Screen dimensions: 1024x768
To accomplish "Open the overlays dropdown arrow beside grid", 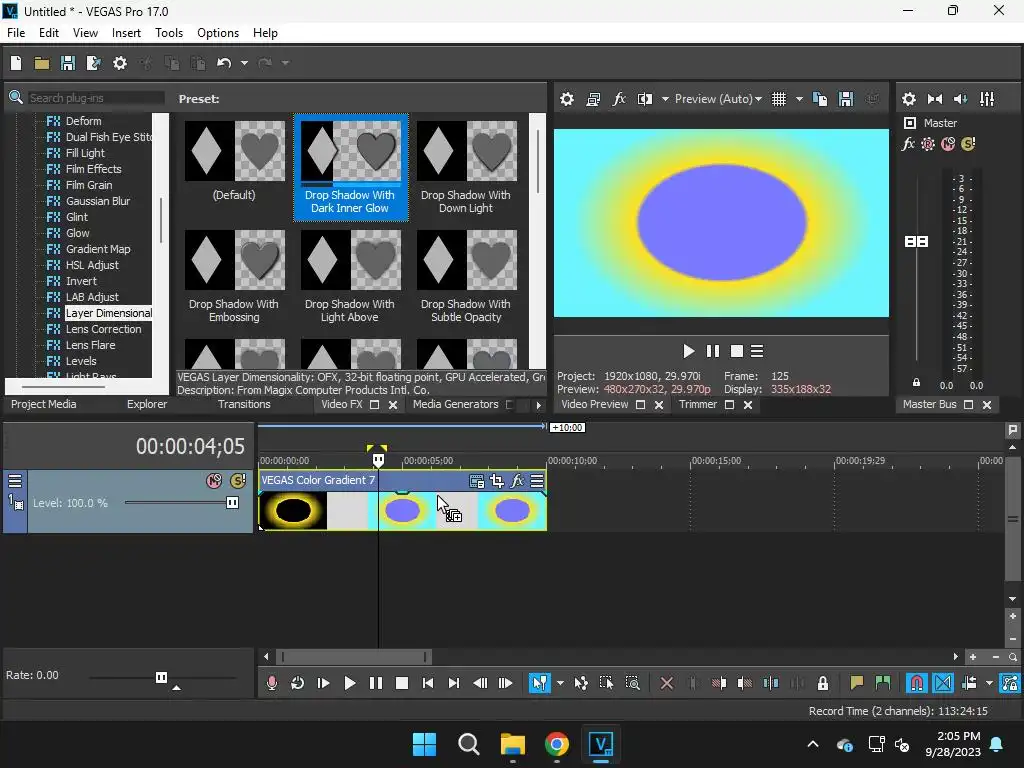I will coord(799,99).
